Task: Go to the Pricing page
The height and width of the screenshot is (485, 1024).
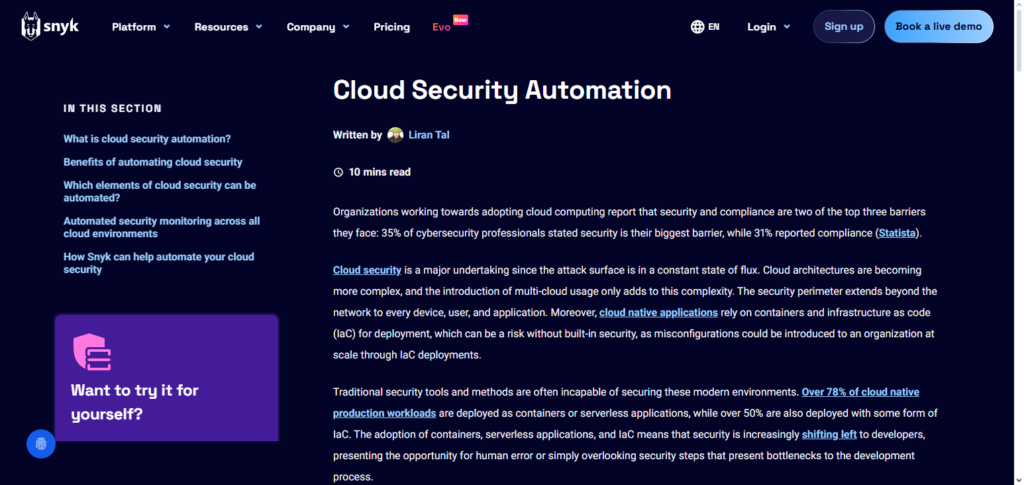Action: 392,27
